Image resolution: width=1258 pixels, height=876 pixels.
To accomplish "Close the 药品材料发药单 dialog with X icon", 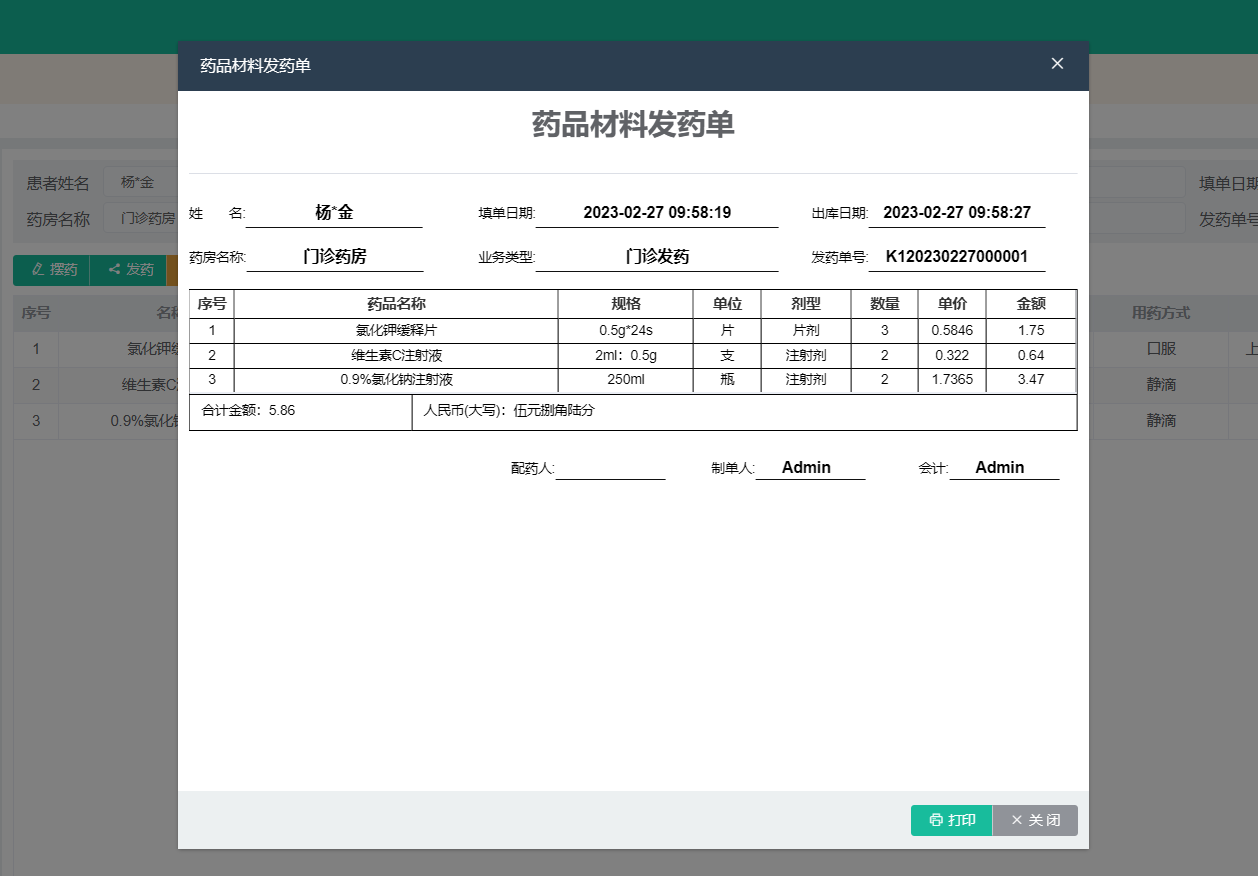I will tap(1057, 64).
